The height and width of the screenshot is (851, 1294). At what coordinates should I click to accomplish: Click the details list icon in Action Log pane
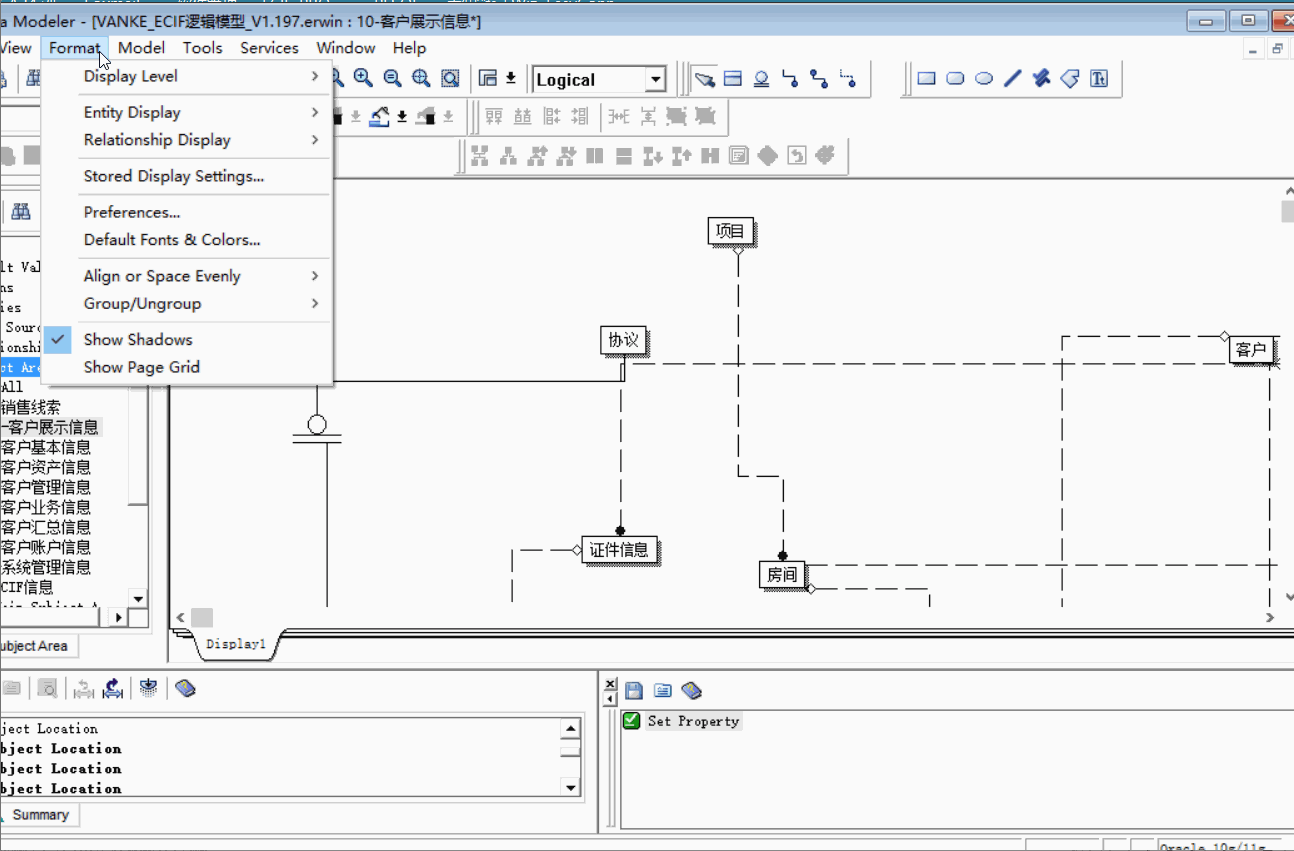(662, 690)
